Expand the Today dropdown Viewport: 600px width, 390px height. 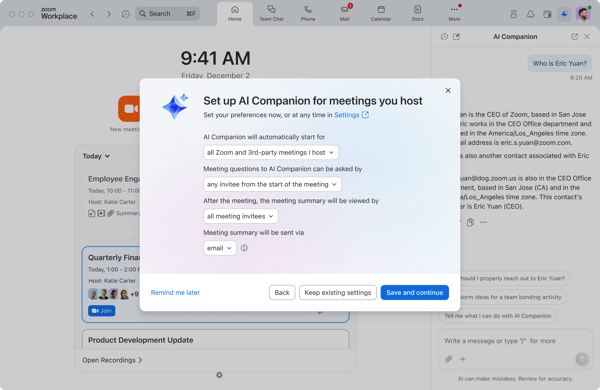pos(96,156)
